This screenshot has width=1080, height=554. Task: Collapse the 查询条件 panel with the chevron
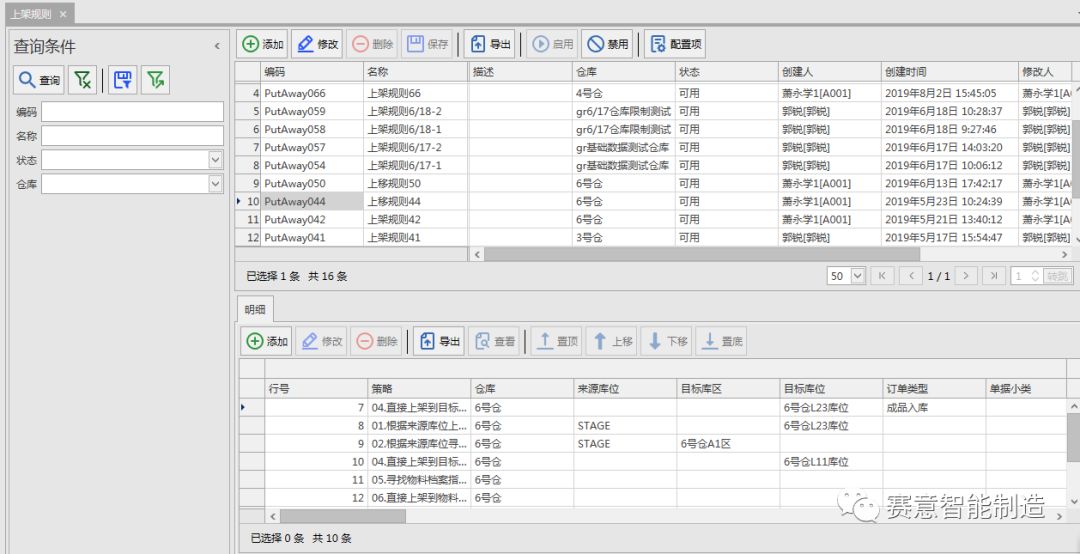click(217, 46)
